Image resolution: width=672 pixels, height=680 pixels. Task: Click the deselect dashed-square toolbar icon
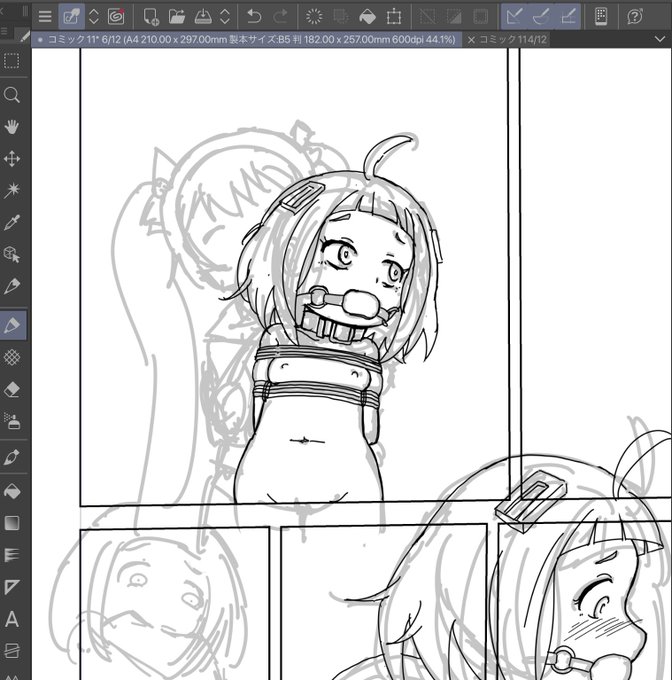[427, 16]
